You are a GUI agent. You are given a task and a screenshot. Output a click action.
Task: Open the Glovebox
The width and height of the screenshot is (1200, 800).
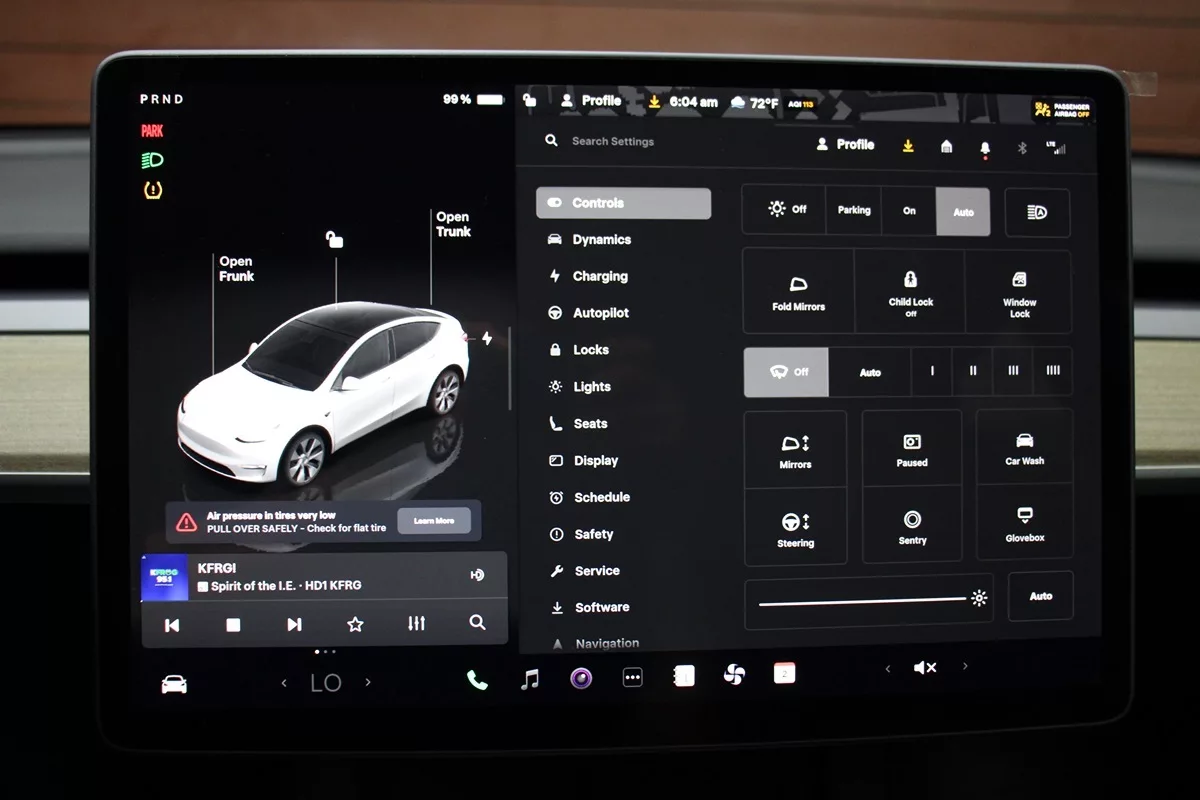[1024, 523]
